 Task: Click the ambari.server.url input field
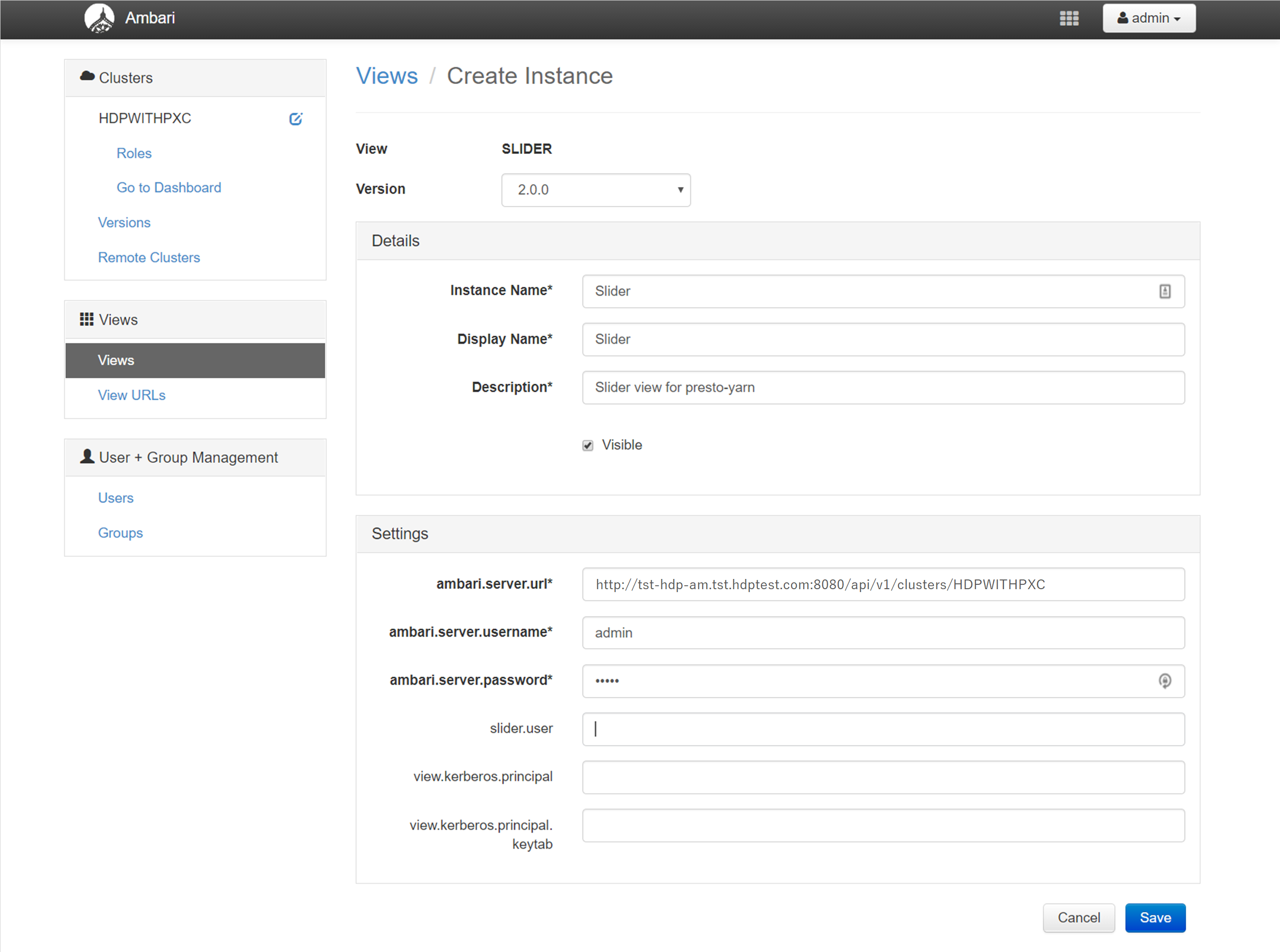[883, 584]
